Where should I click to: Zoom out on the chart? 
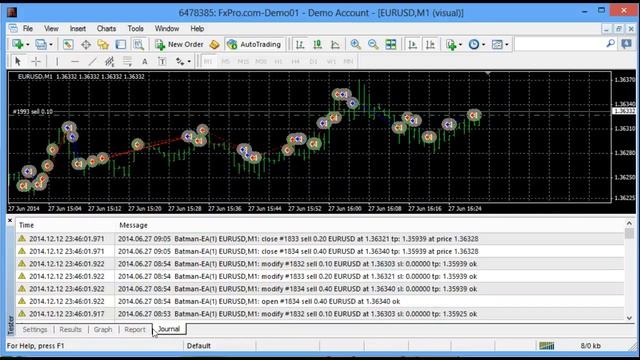tap(373, 44)
